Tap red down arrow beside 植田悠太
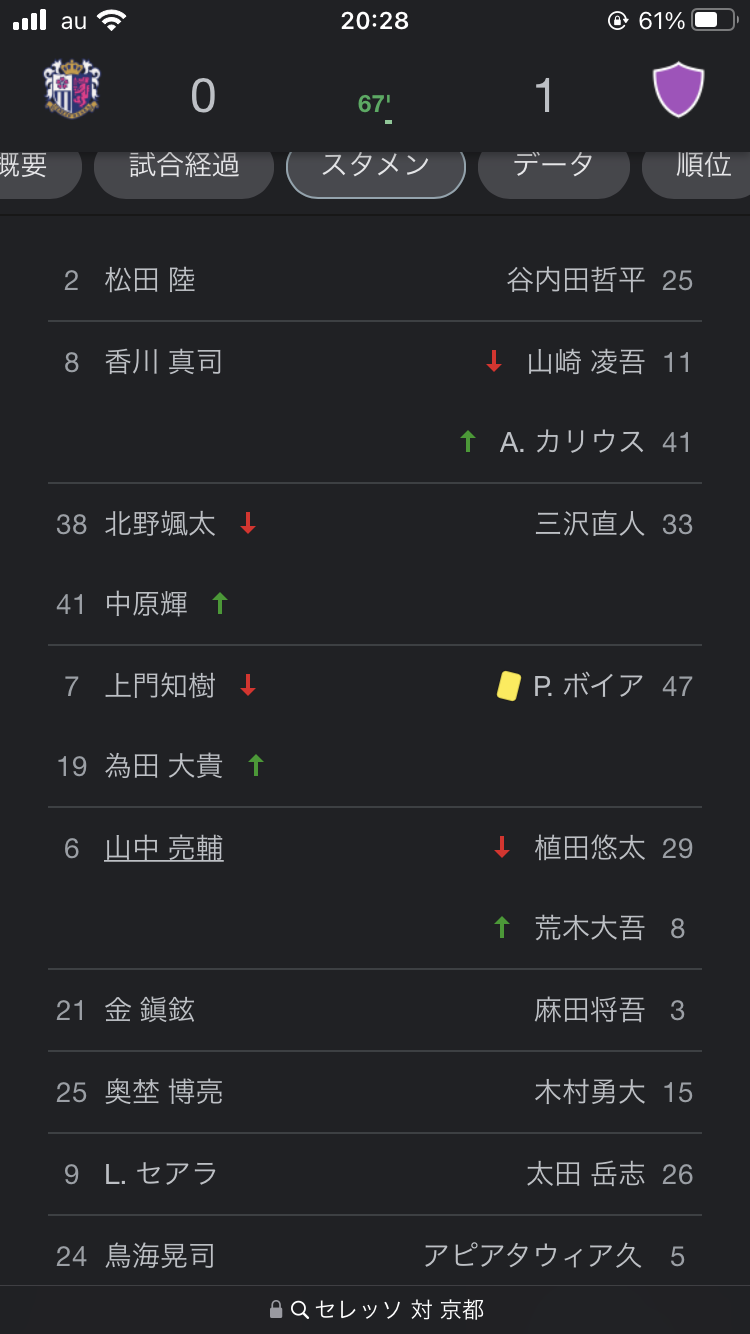This screenshot has width=750, height=1334. [502, 848]
